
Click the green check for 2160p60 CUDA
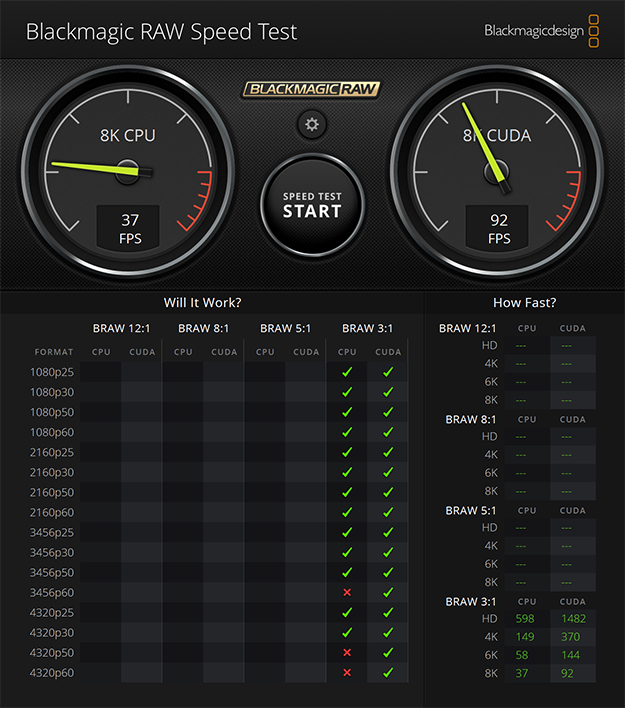(388, 512)
